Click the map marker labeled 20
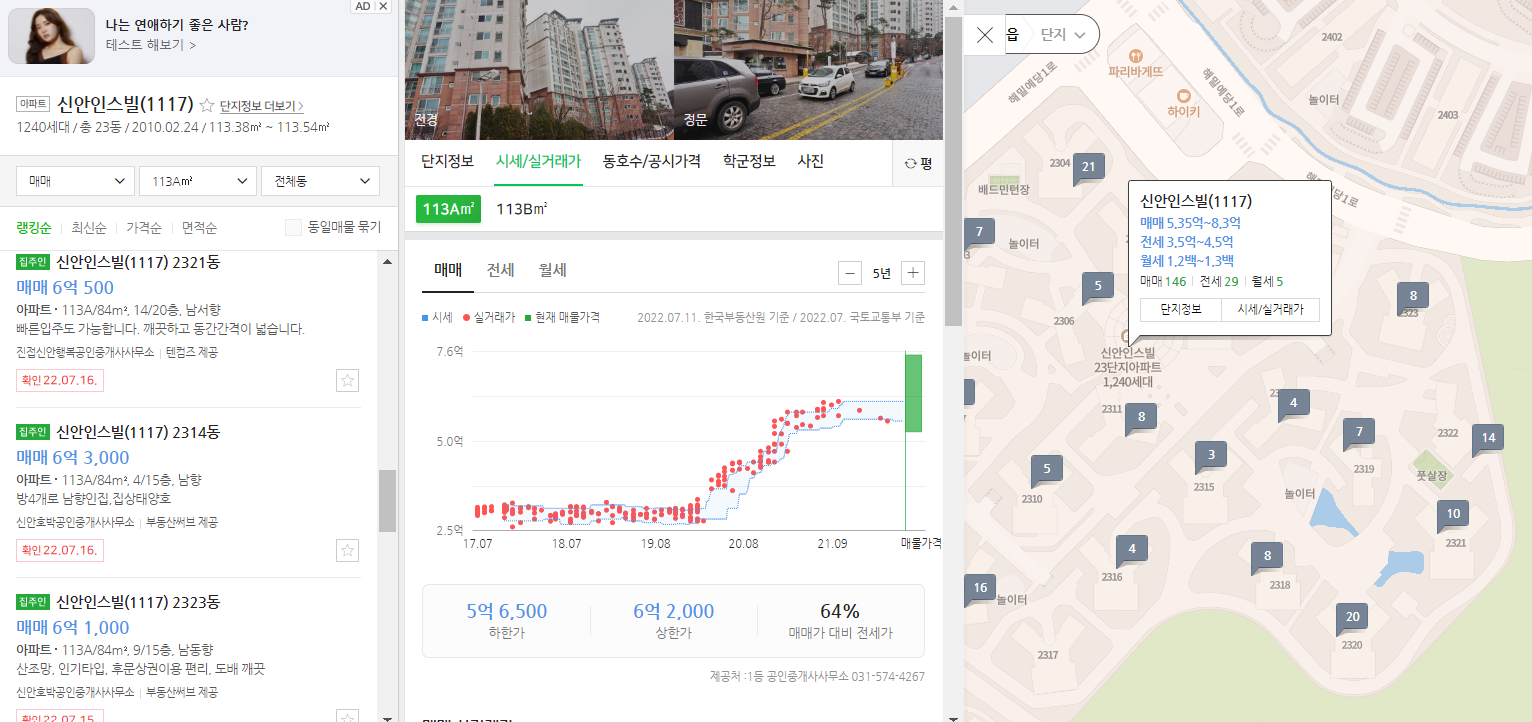The image size is (1532, 722). 1352,618
